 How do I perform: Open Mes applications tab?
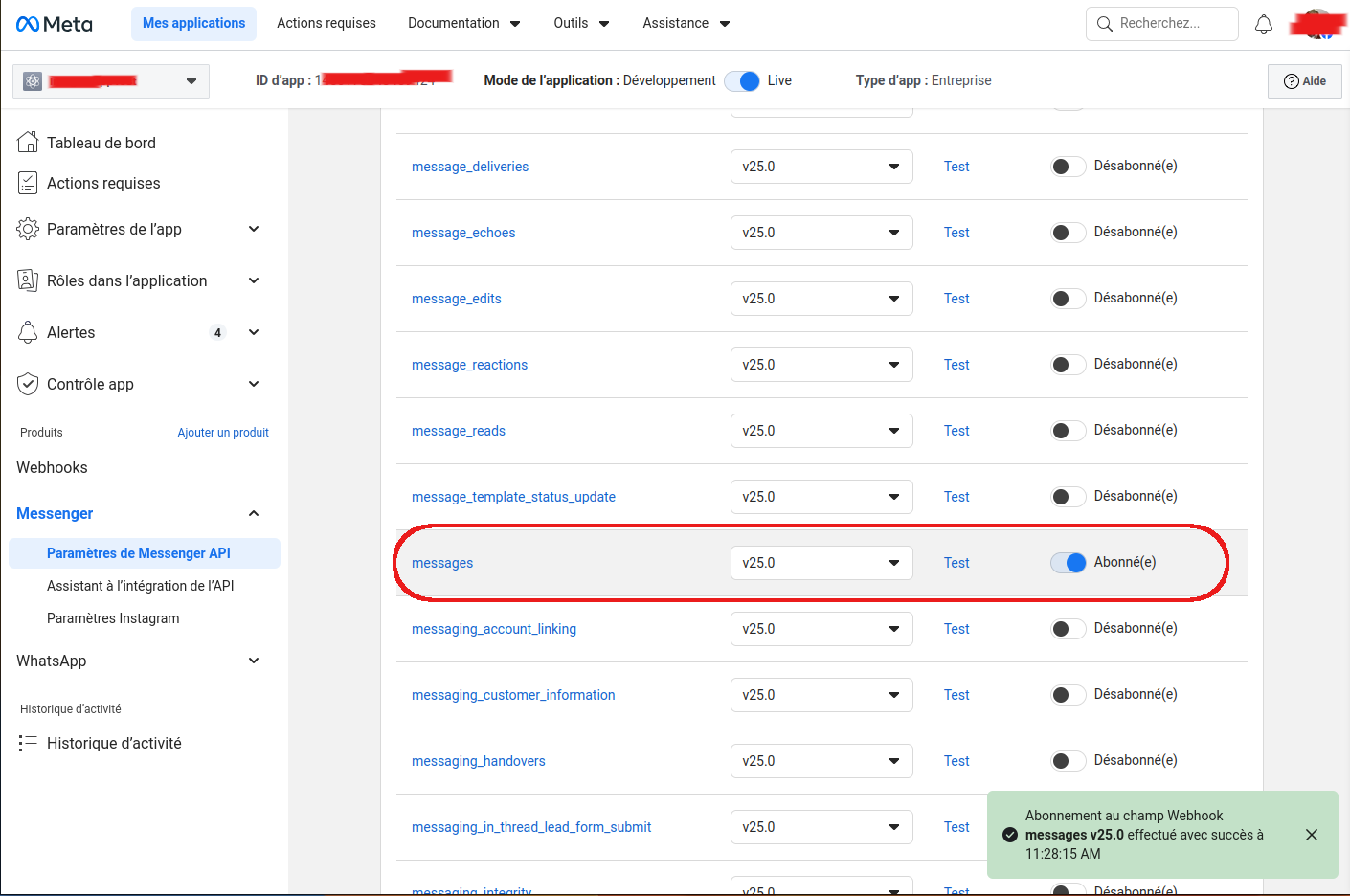click(x=193, y=23)
